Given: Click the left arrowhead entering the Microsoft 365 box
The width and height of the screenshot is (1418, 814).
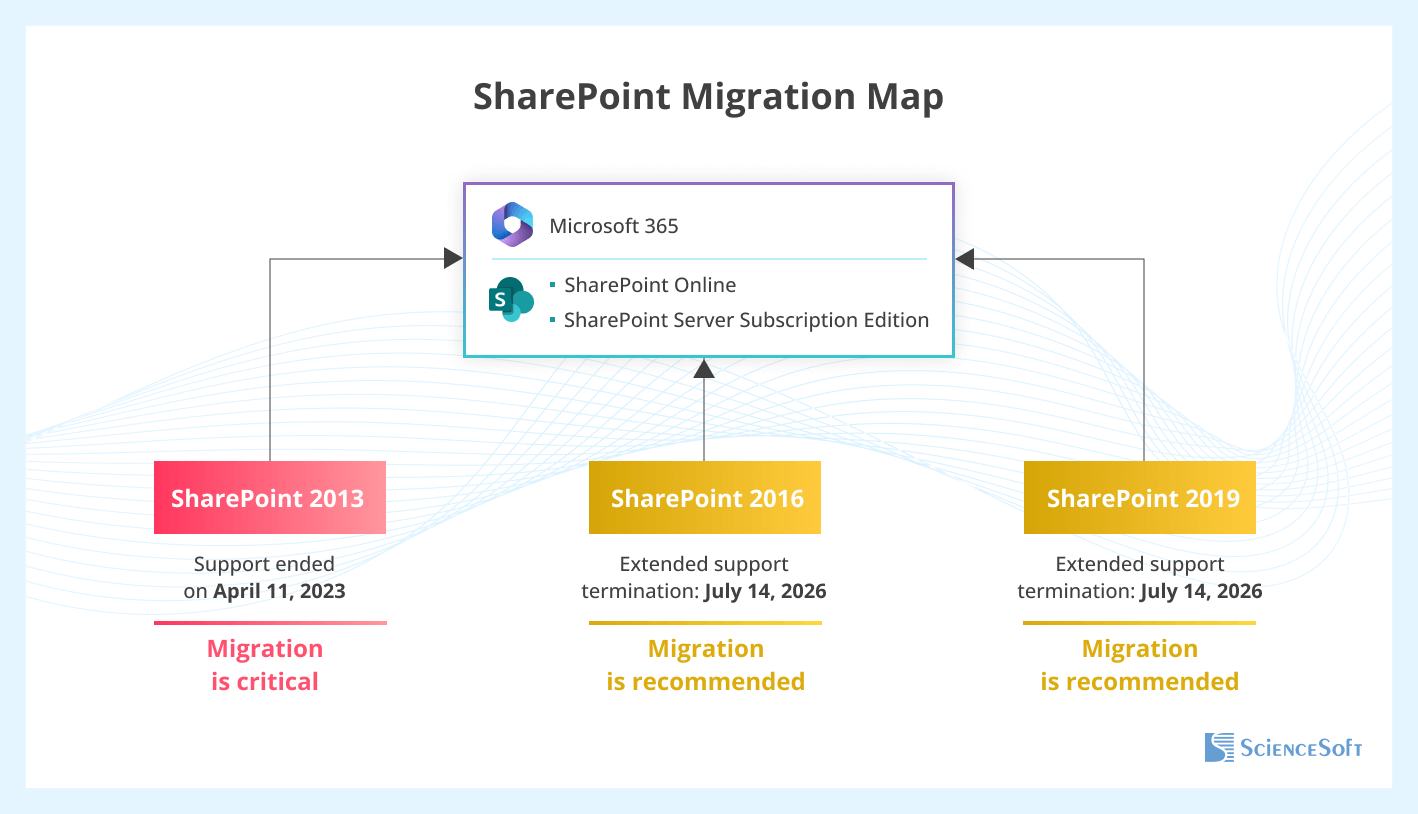Looking at the screenshot, I should coord(452,257).
